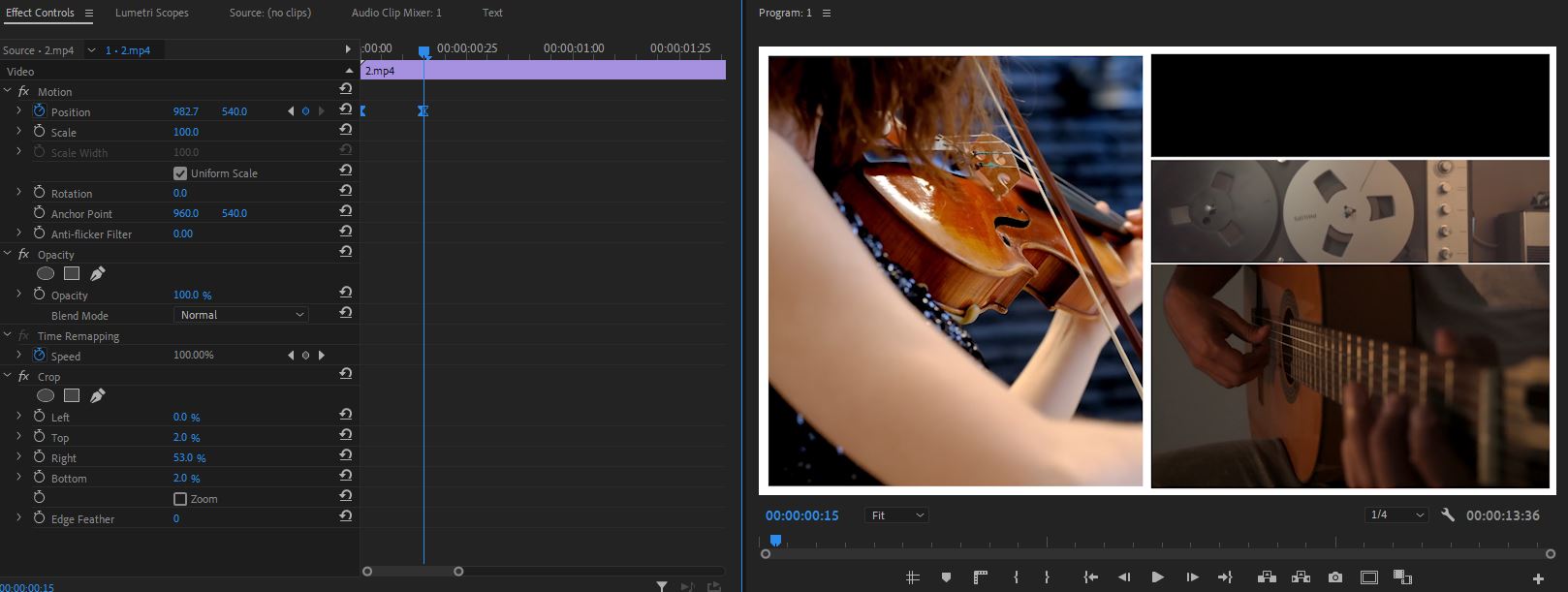Image resolution: width=1568 pixels, height=592 pixels.
Task: Toggle Scale animation stopwatch
Action: pos(39,132)
